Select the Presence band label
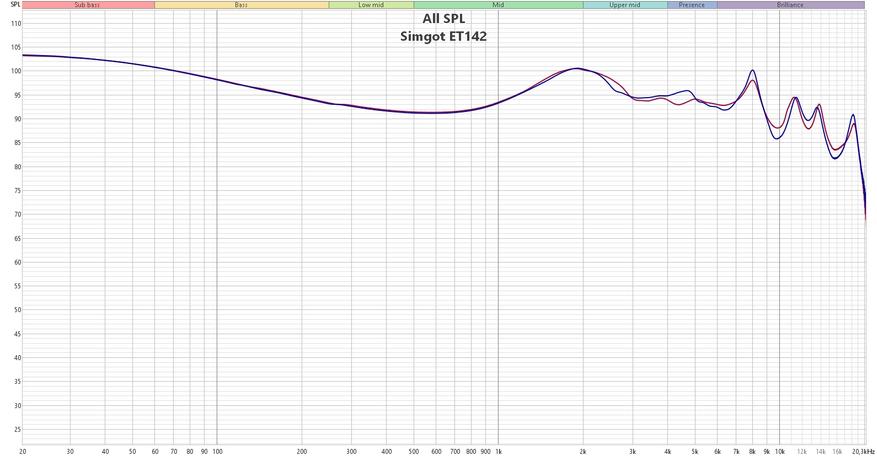This screenshot has width=877, height=458. pos(692,5)
